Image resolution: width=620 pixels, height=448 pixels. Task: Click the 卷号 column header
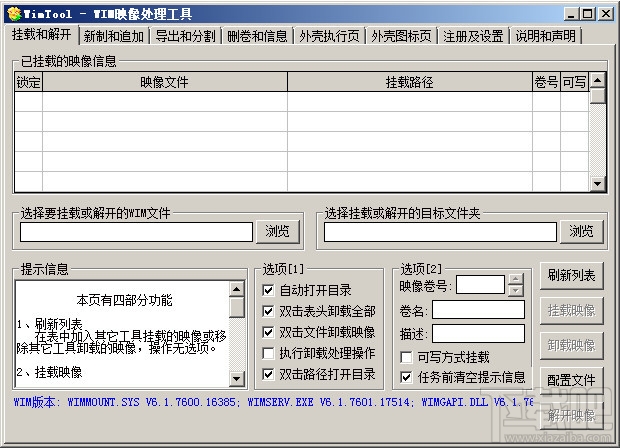pos(546,82)
